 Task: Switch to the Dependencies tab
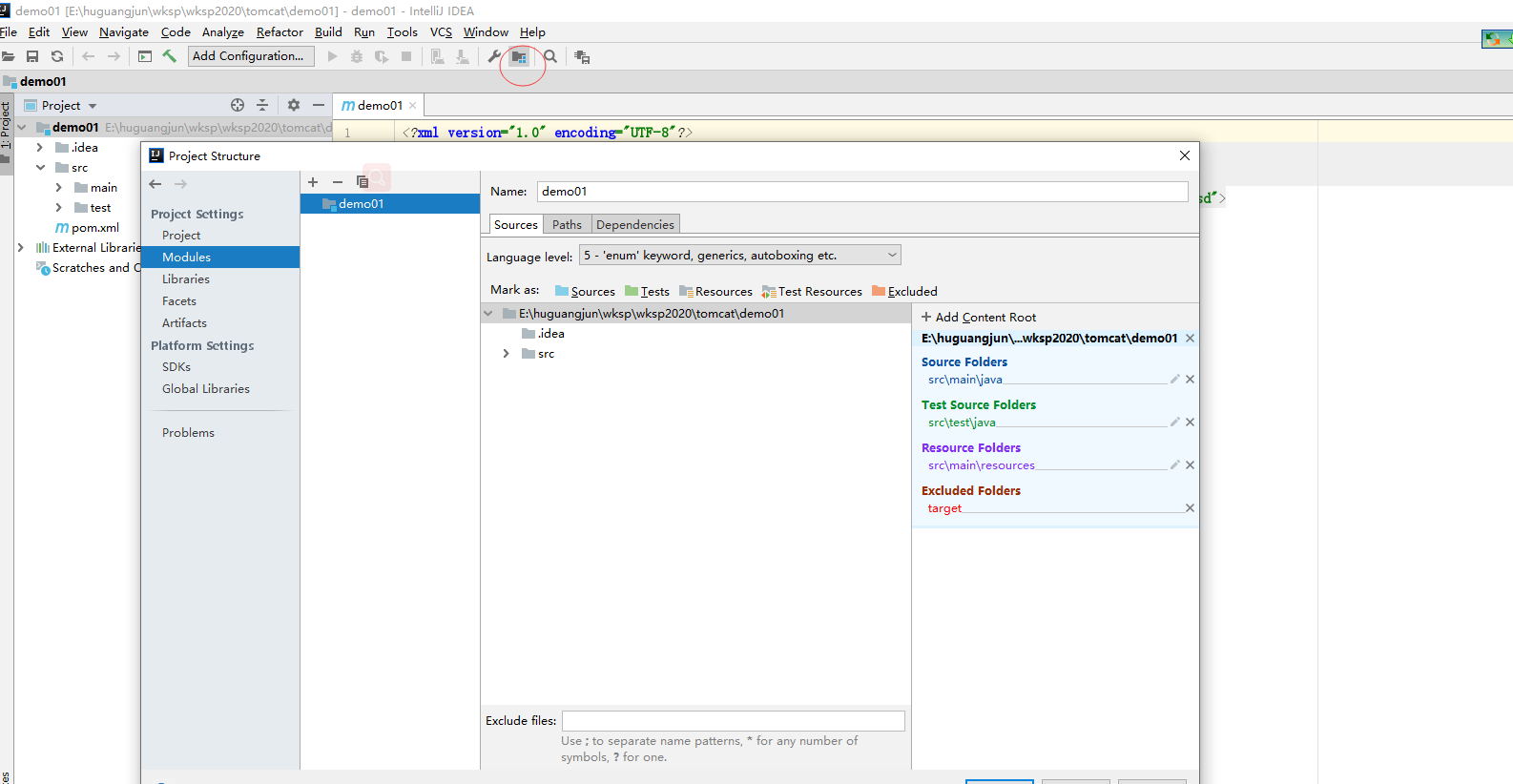[635, 224]
